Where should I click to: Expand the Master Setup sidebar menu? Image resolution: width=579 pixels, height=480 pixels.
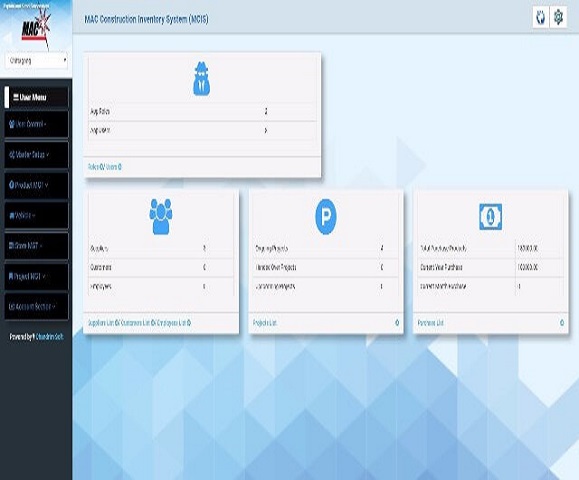point(36,155)
